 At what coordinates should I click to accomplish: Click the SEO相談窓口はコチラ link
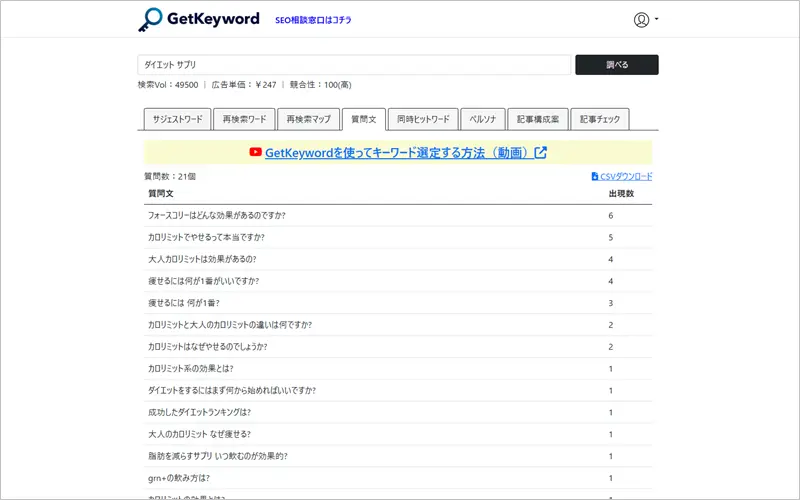coord(313,20)
